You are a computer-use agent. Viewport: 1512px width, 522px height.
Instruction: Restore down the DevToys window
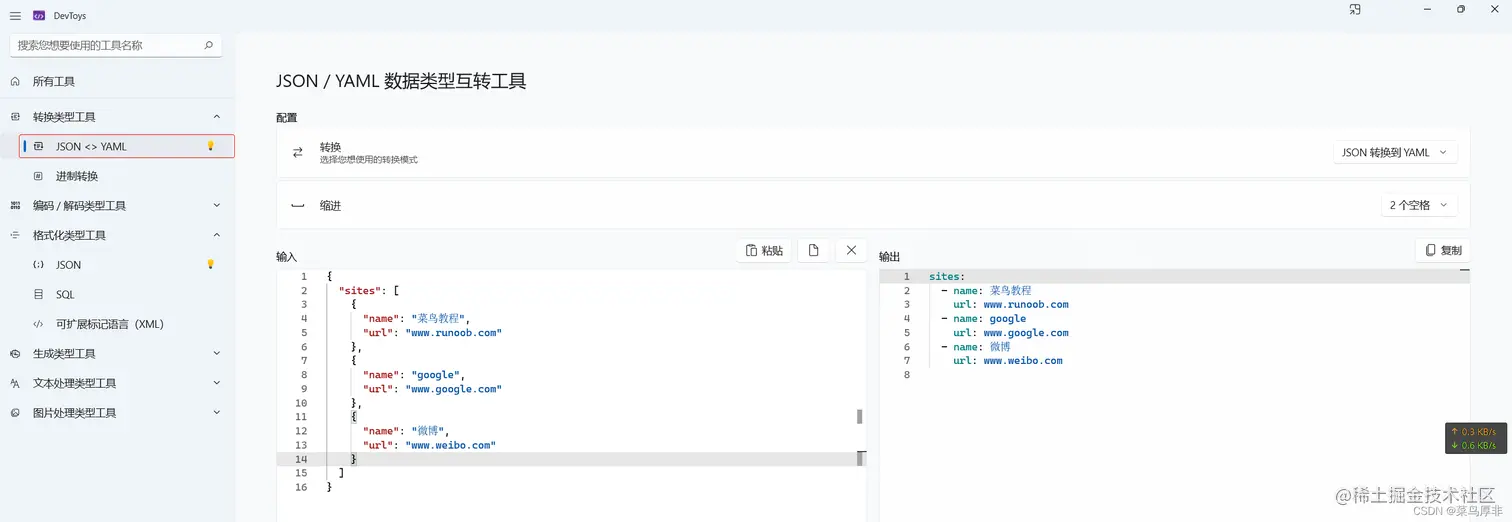point(1460,9)
